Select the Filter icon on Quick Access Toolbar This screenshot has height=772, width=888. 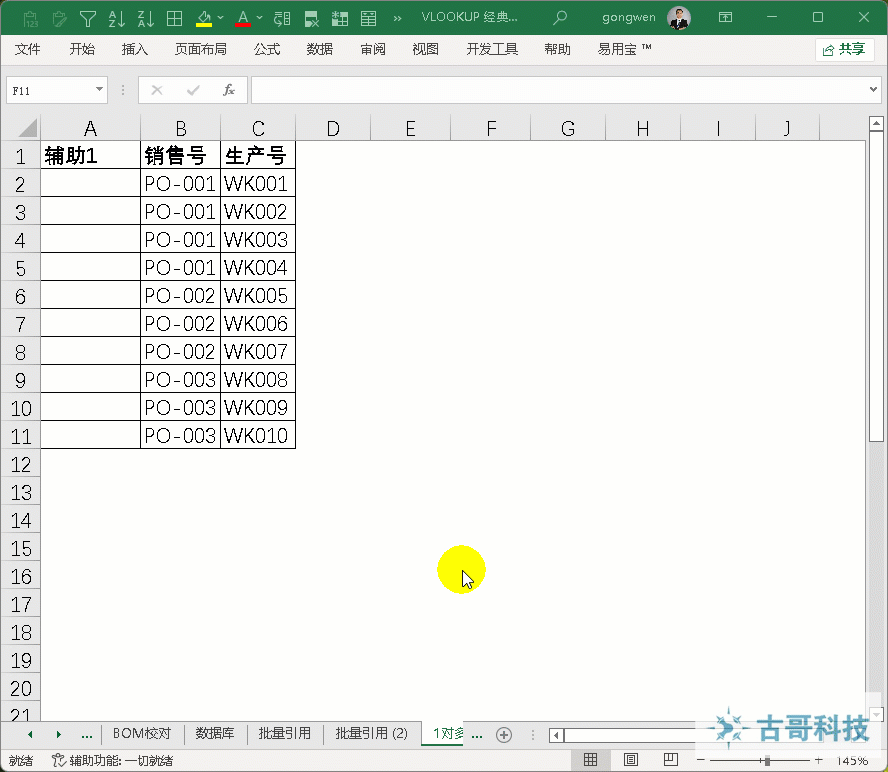click(x=87, y=17)
